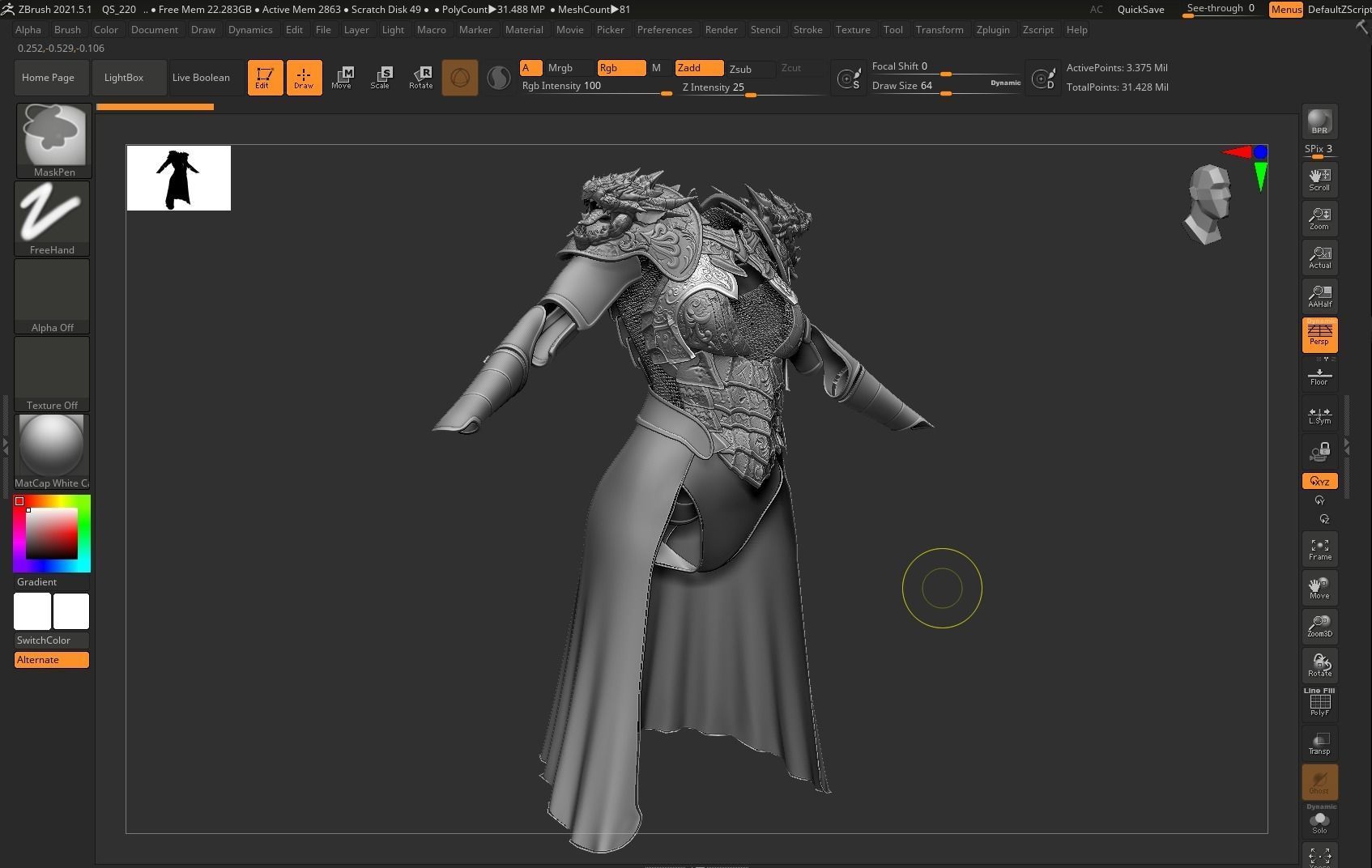Click the silhouette thumbnail preview
Screen dimensions: 1372x868
click(x=179, y=178)
